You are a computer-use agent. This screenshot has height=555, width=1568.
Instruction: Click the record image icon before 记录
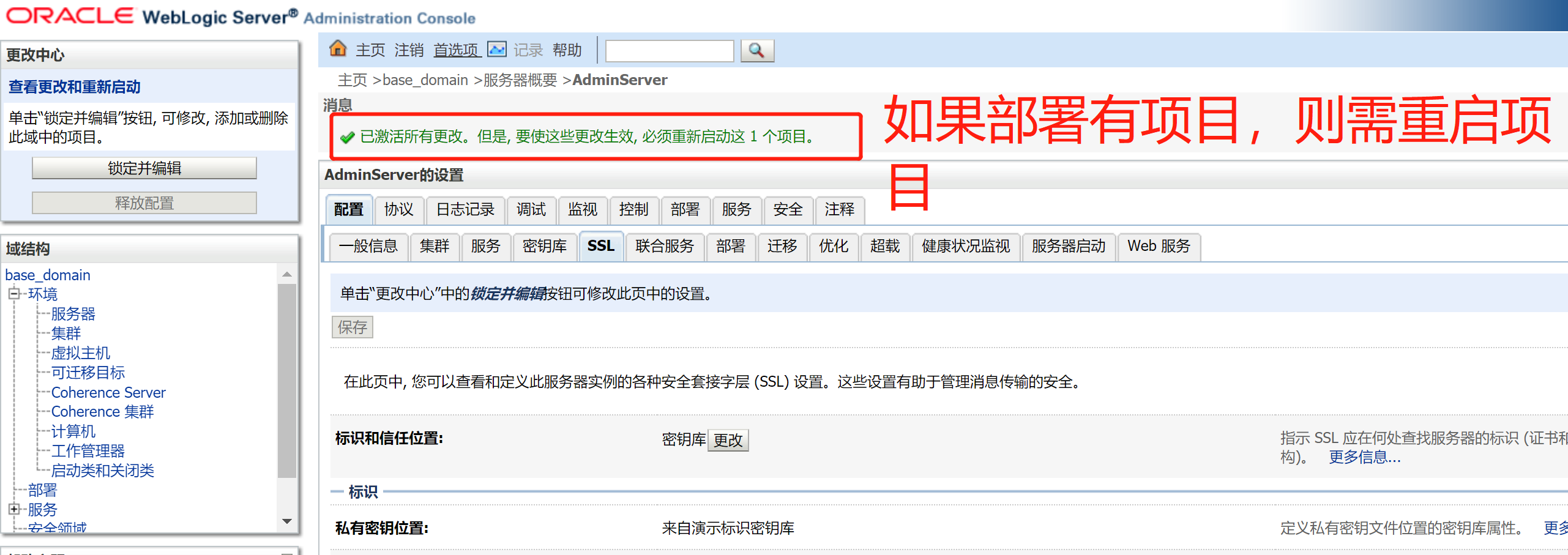496,49
